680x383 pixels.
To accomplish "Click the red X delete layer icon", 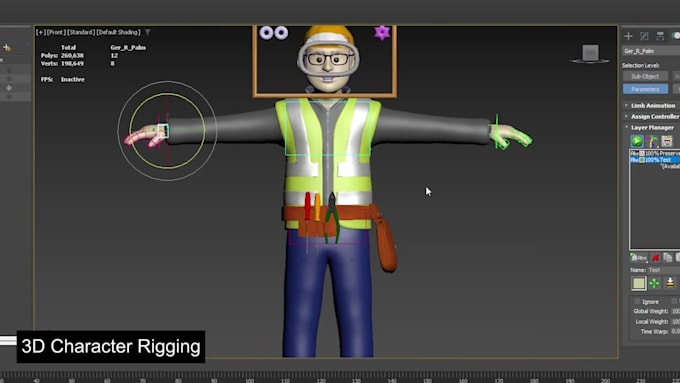I will tap(655, 258).
